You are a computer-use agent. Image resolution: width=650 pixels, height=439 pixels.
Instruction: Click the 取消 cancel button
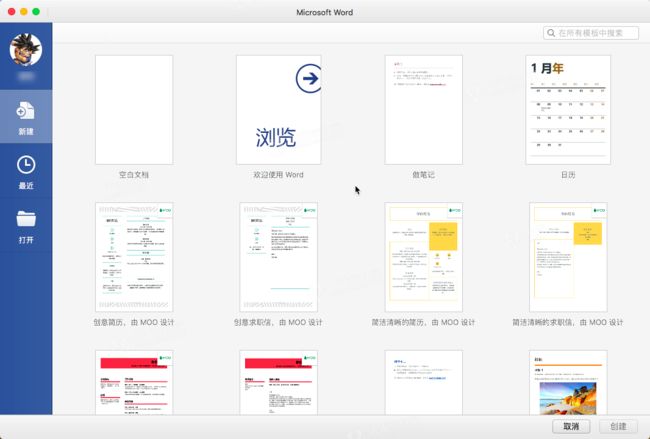[x=571, y=426]
